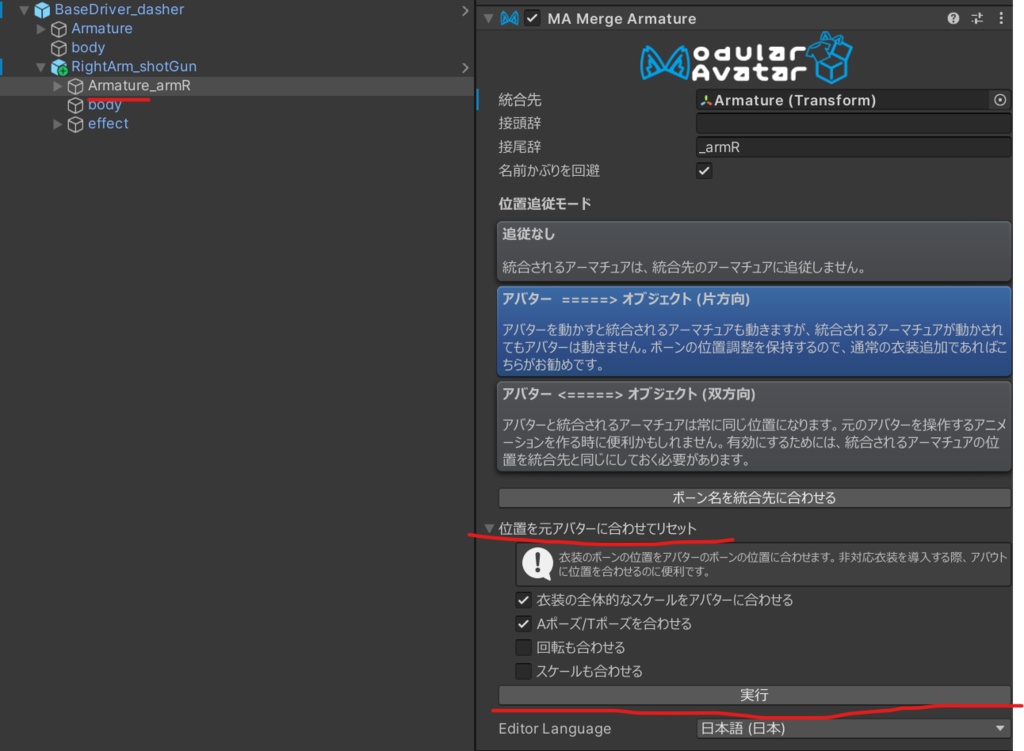Viewport: 1024px width, 751px height.
Task: Click the RightArm_shotGun prefab icon
Action: click(x=59, y=67)
